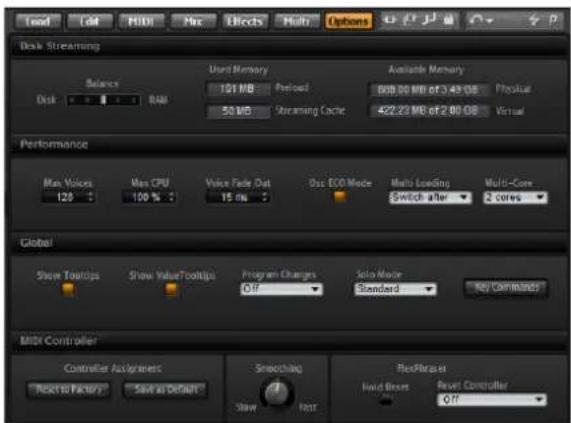Toggle the FlexPhraser Hold Reset button
Image resolution: width=571 pixels, height=423 pixels.
tap(386, 401)
